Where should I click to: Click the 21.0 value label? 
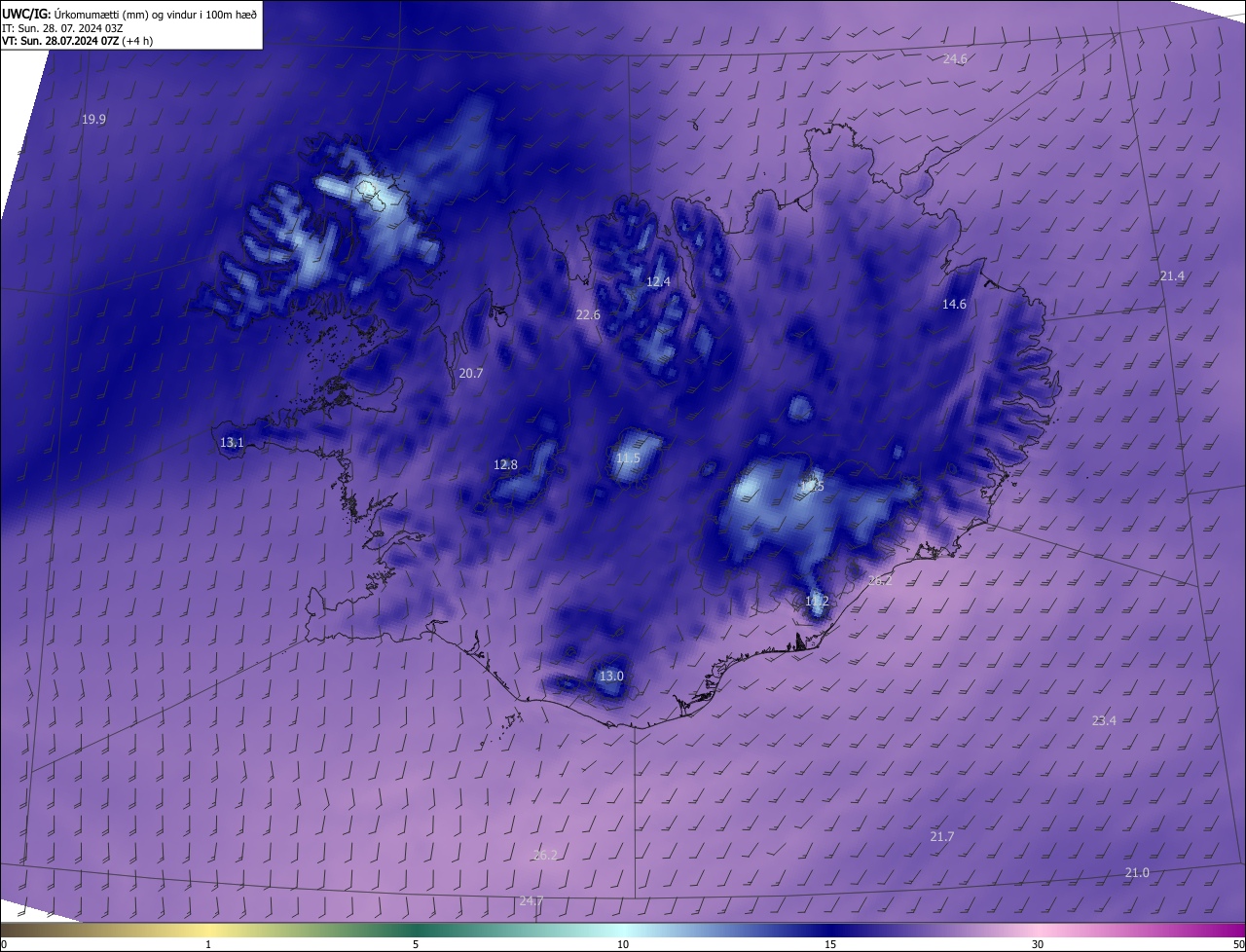[x=1137, y=872]
